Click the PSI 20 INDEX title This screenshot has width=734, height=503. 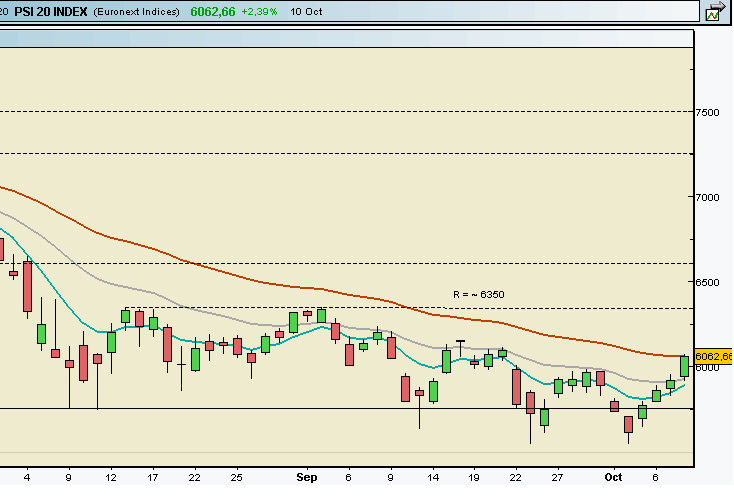tap(51, 12)
